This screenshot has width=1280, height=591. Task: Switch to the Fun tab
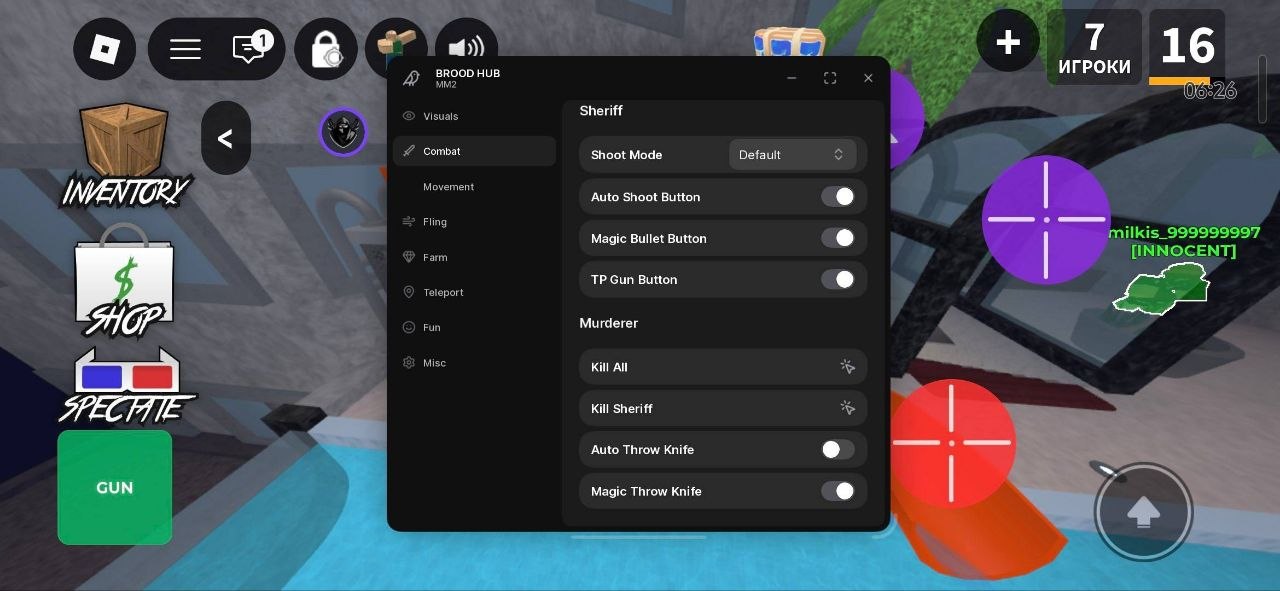click(x=474, y=327)
